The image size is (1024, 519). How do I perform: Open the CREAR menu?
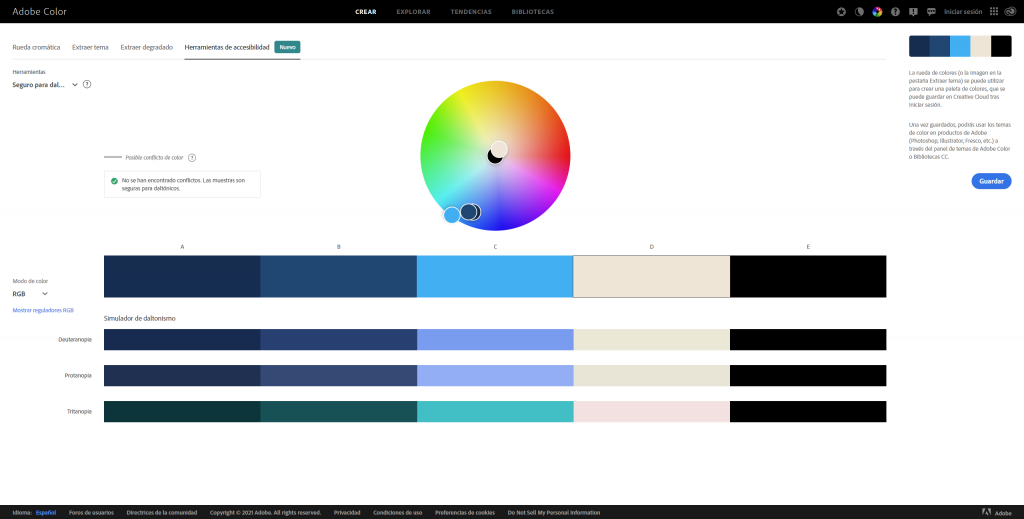coord(366,12)
